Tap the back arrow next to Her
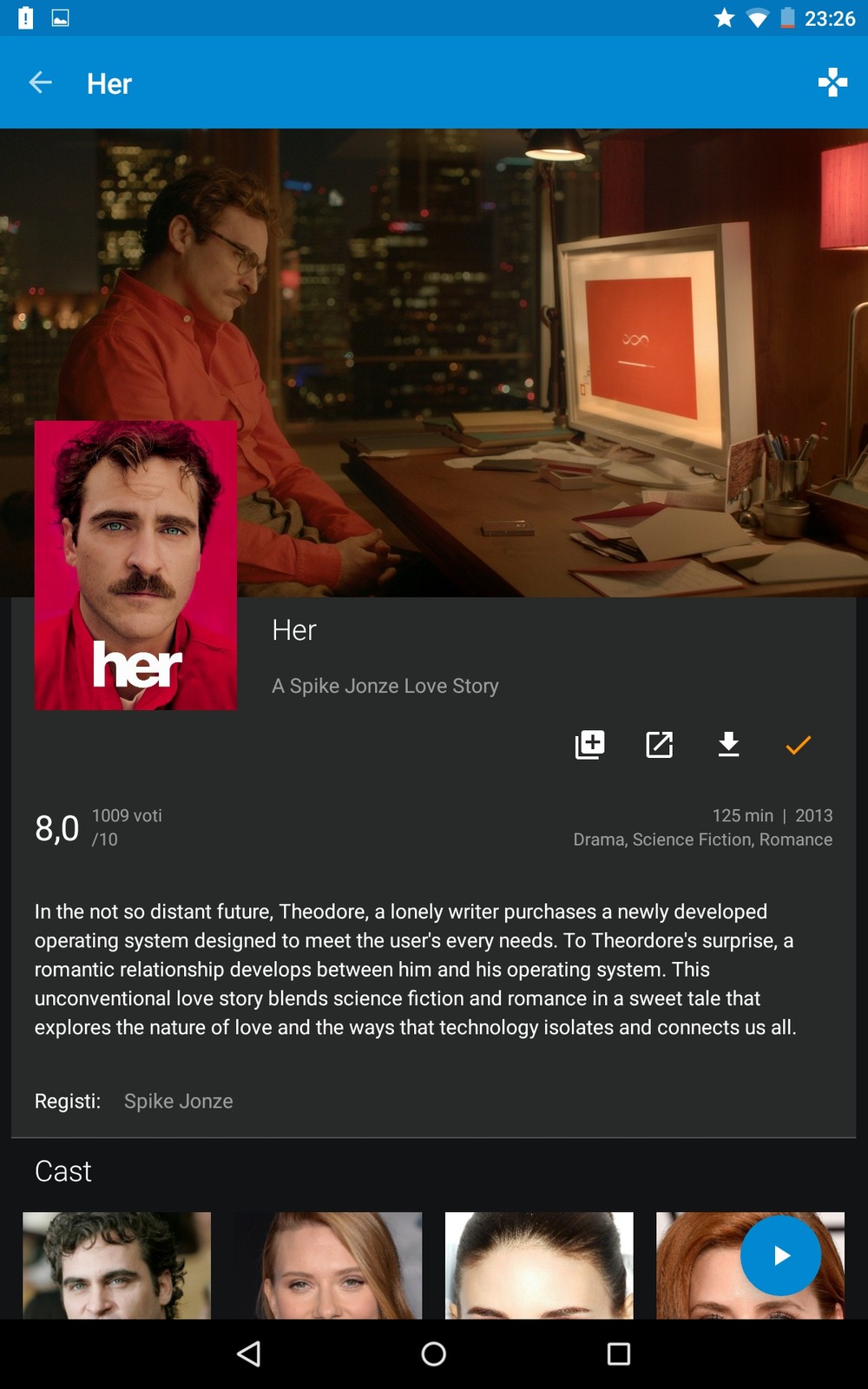 pos(41,83)
